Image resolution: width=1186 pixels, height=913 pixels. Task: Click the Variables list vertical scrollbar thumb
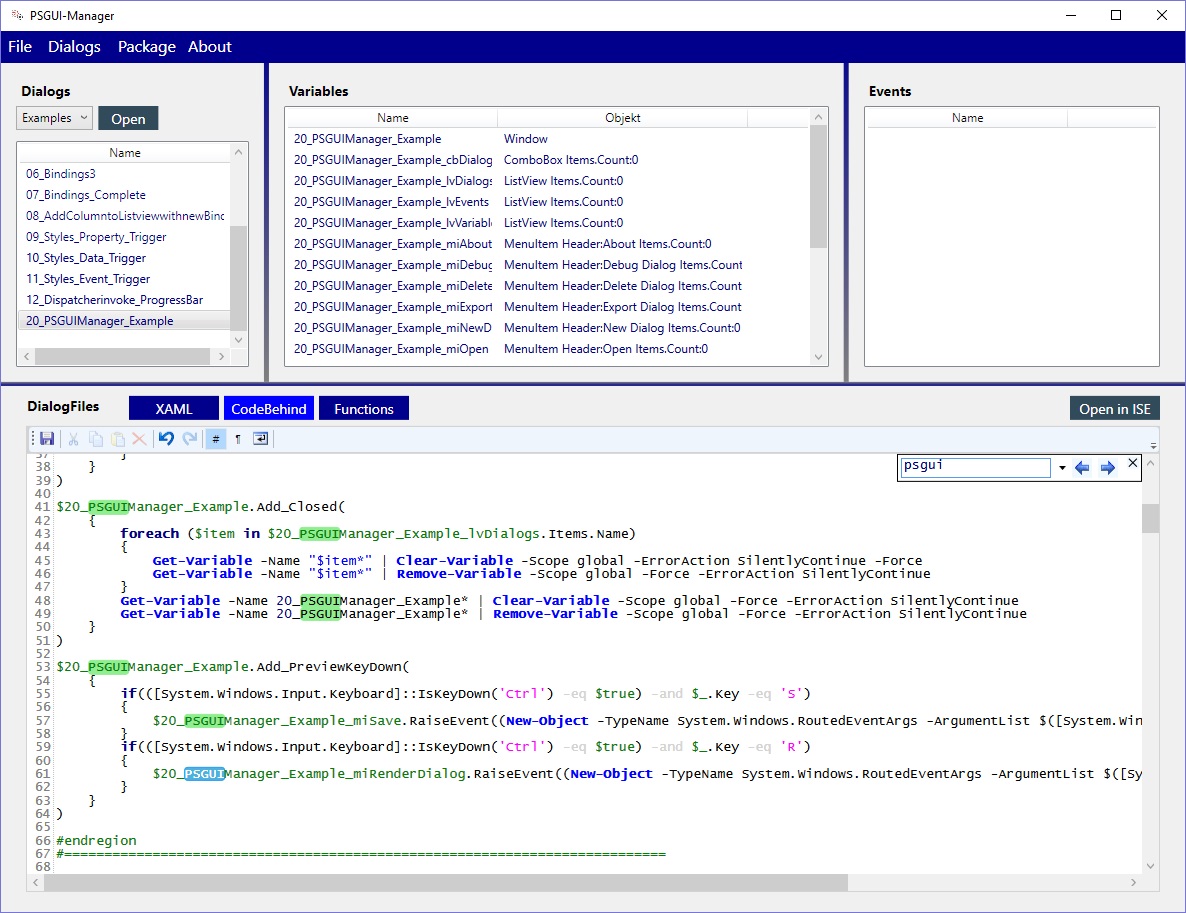(818, 187)
